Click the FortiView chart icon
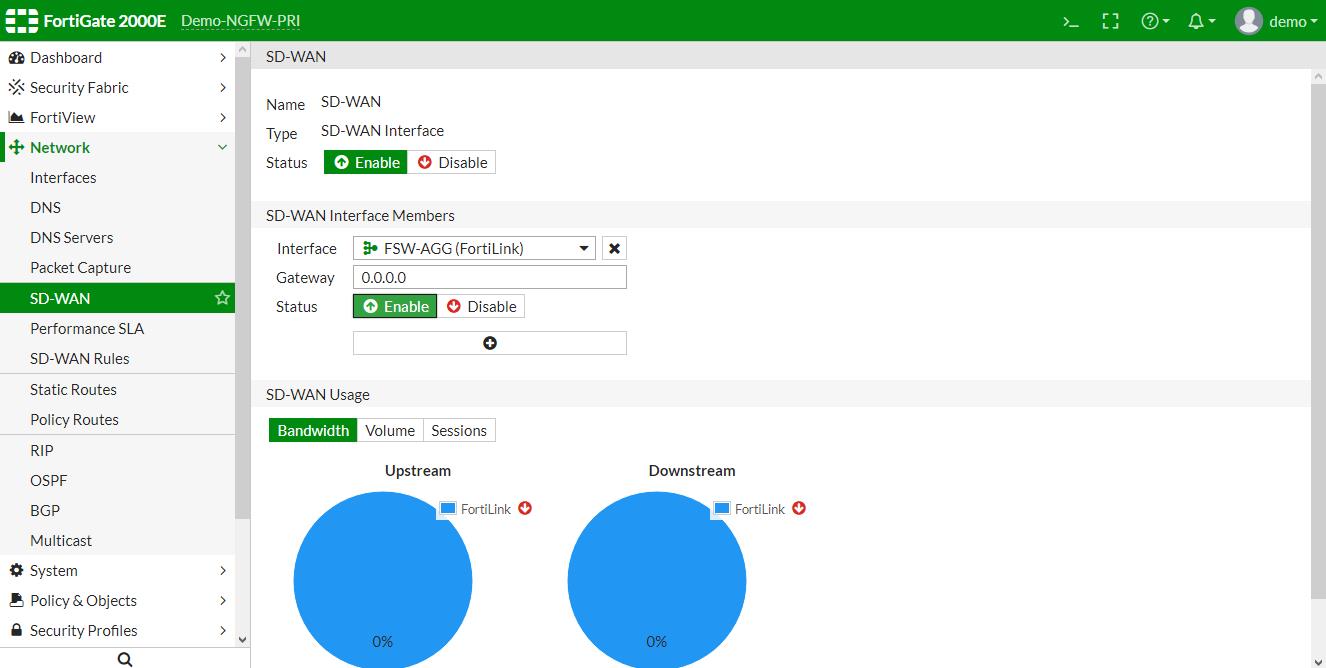Viewport: 1326px width, 668px height. pos(16,118)
